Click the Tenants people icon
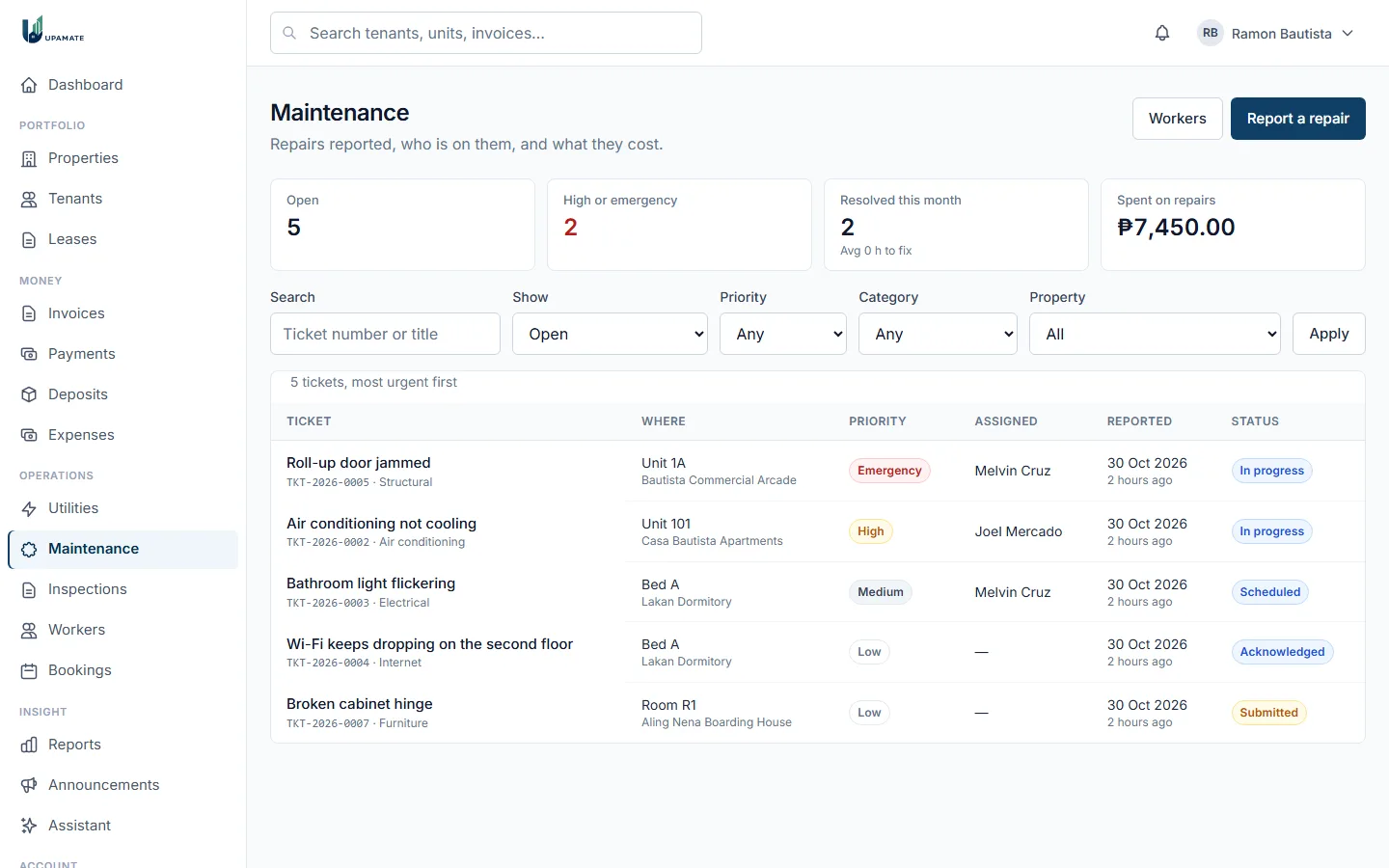The image size is (1389, 868). (x=29, y=199)
